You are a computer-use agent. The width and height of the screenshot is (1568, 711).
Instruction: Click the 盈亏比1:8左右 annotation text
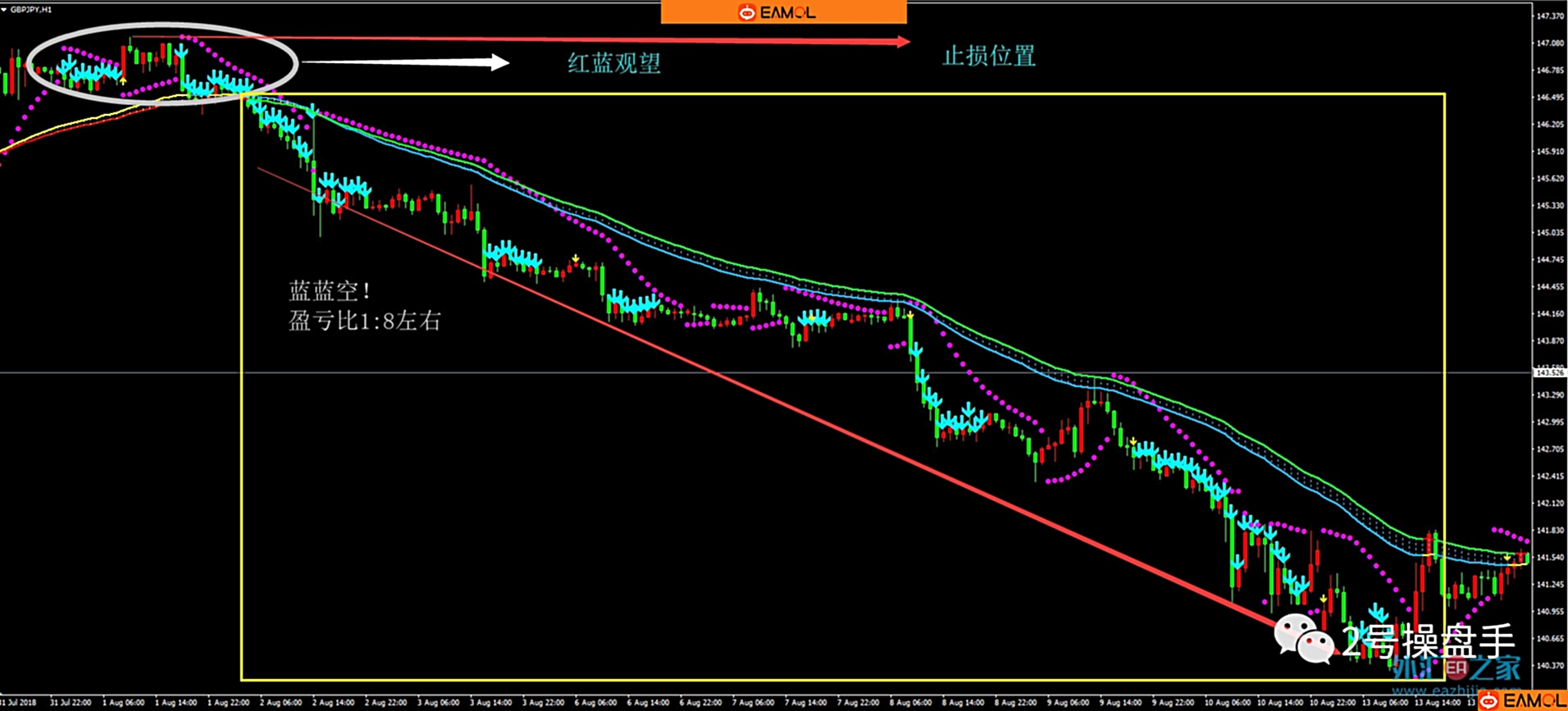click(365, 321)
